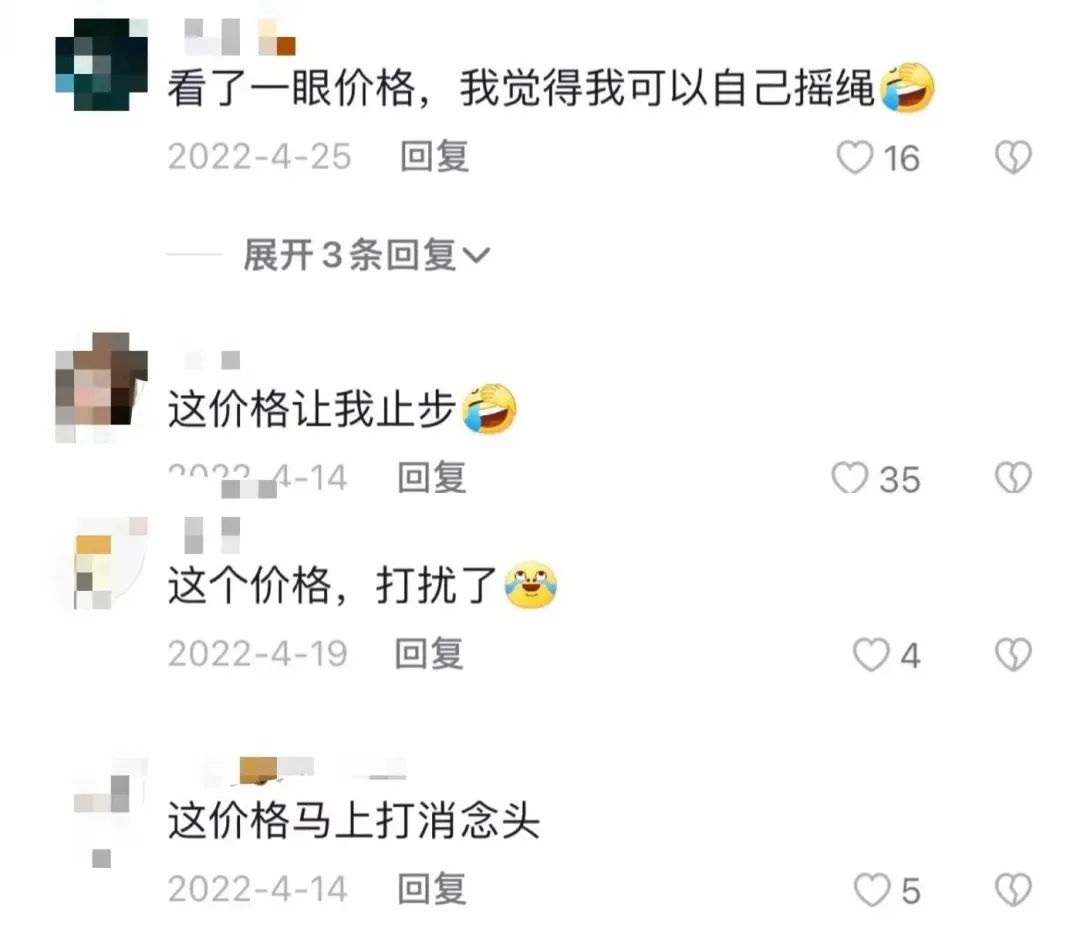Like the comment with 35 likes
The image size is (1080, 932).
[849, 477]
